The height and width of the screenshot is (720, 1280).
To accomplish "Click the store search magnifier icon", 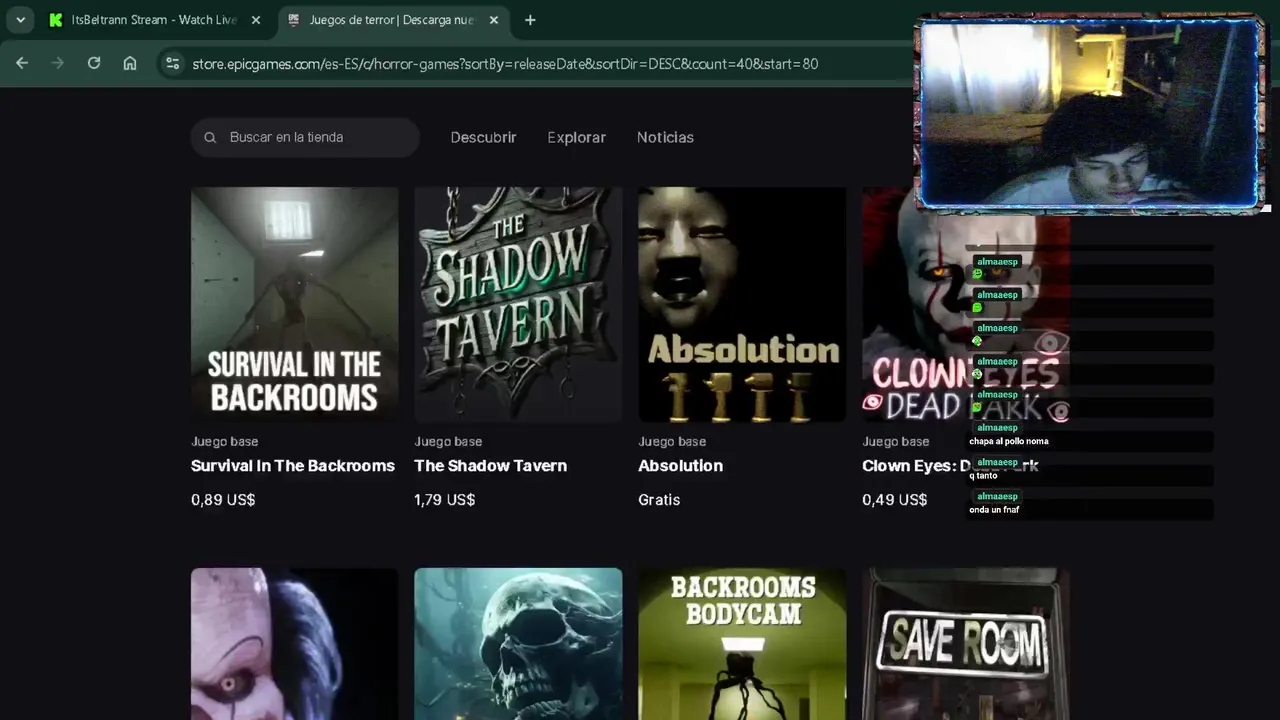I will pos(210,137).
